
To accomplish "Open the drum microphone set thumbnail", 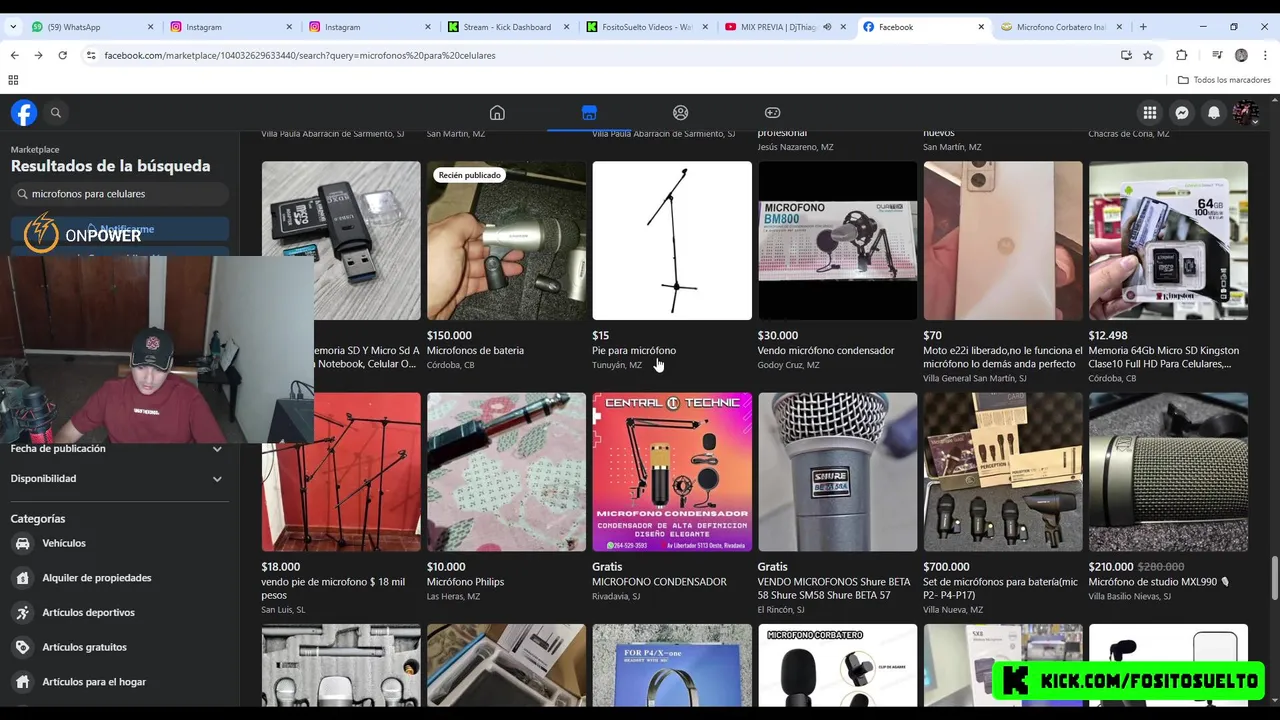I will 1003,472.
